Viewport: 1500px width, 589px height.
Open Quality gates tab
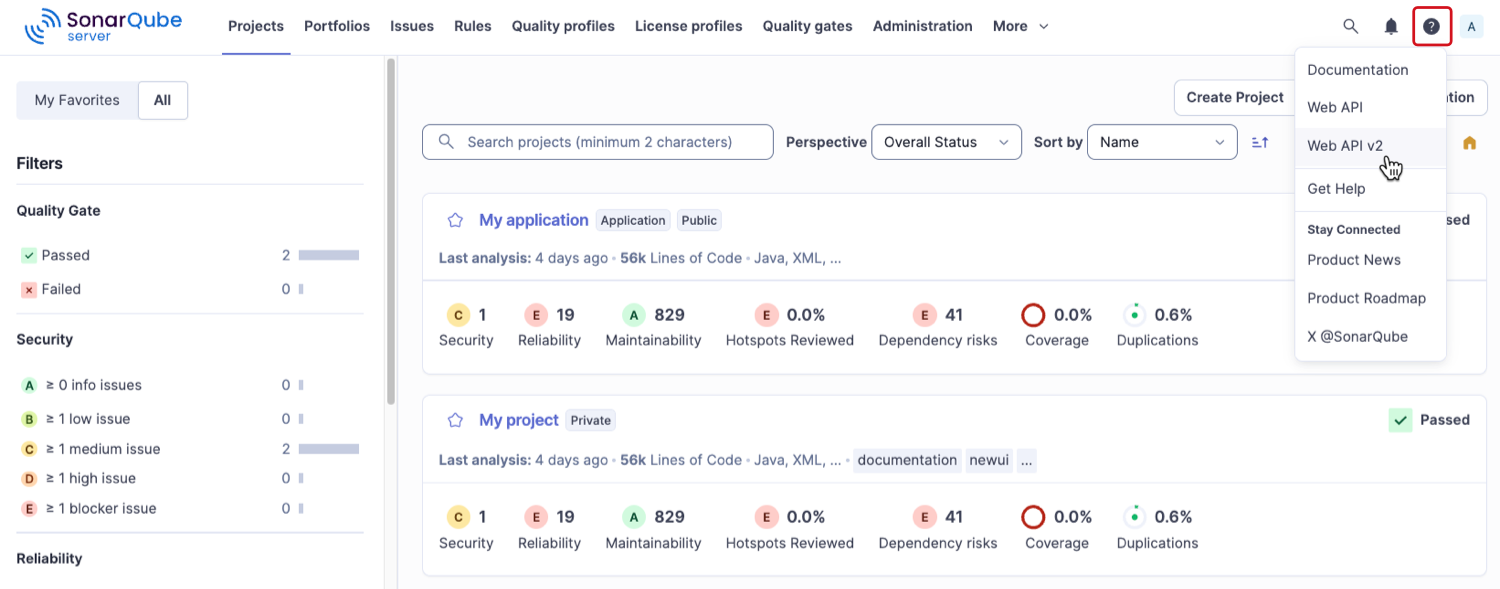(808, 27)
